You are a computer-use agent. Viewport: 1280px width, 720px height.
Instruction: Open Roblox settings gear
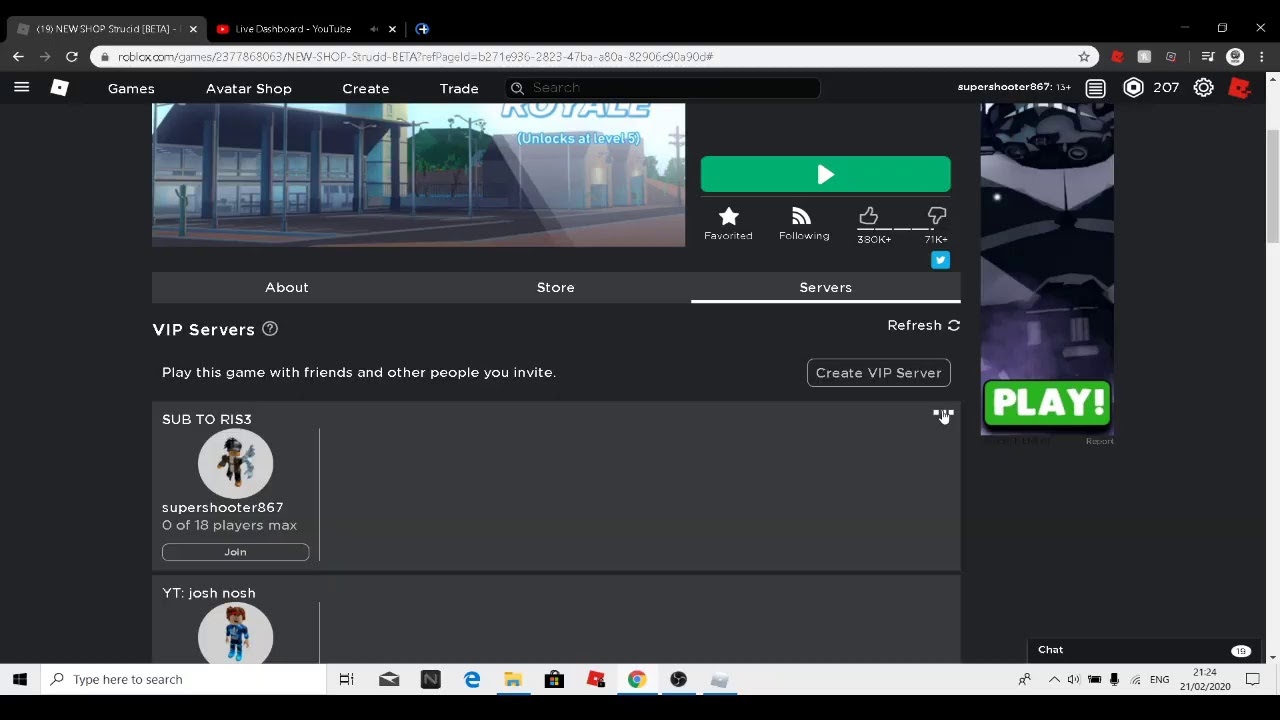coord(1204,88)
